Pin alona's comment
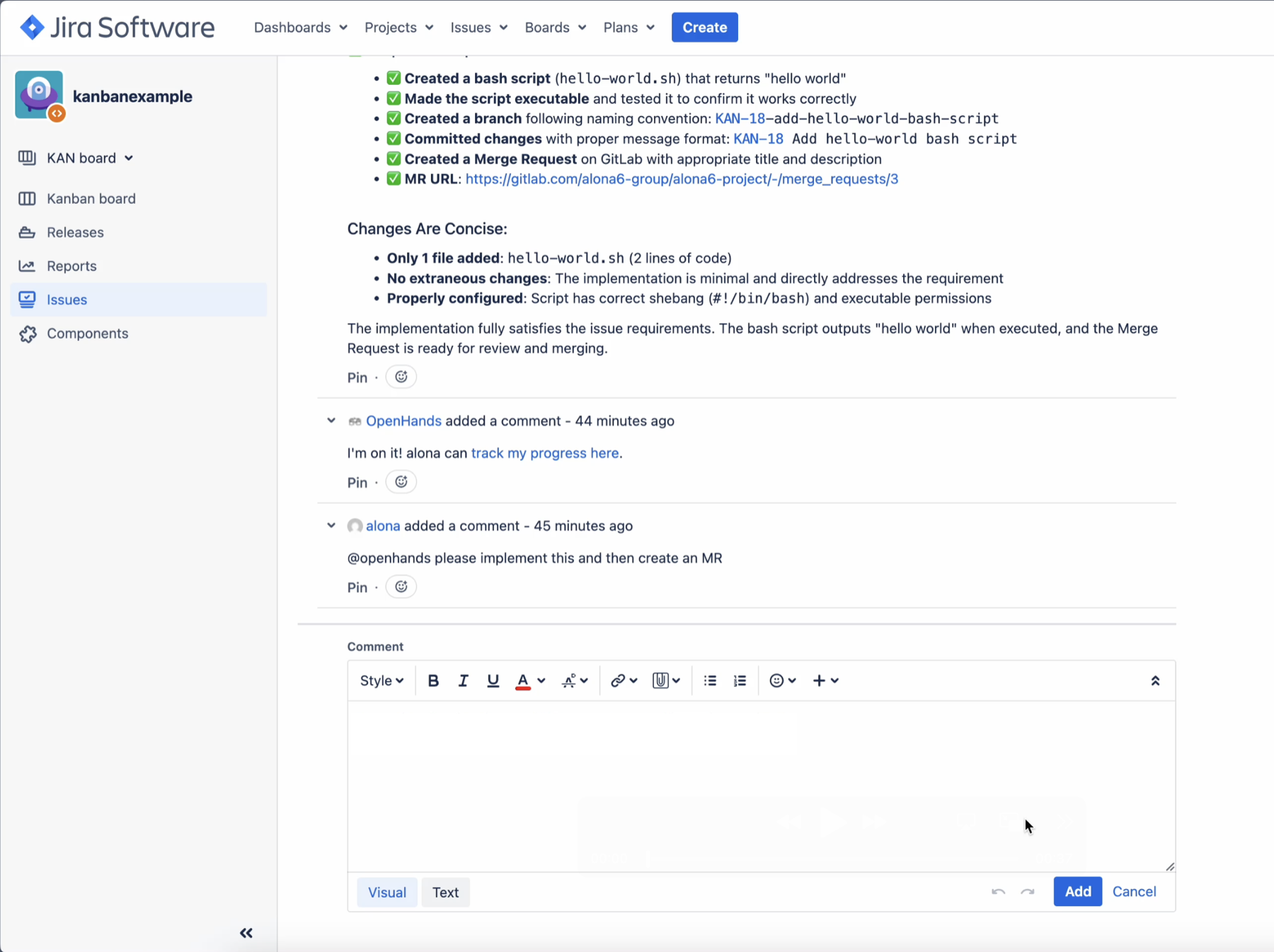 coord(357,587)
